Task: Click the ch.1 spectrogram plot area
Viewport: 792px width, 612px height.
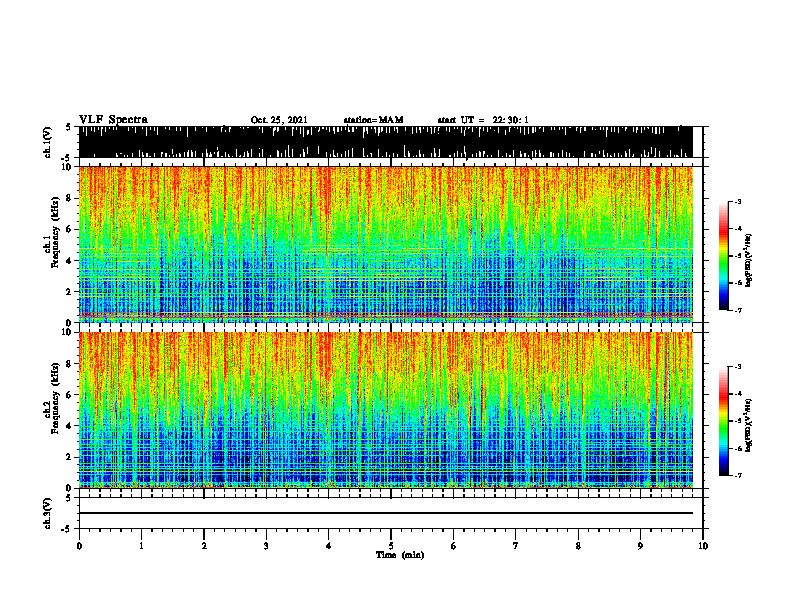Action: tap(386, 244)
